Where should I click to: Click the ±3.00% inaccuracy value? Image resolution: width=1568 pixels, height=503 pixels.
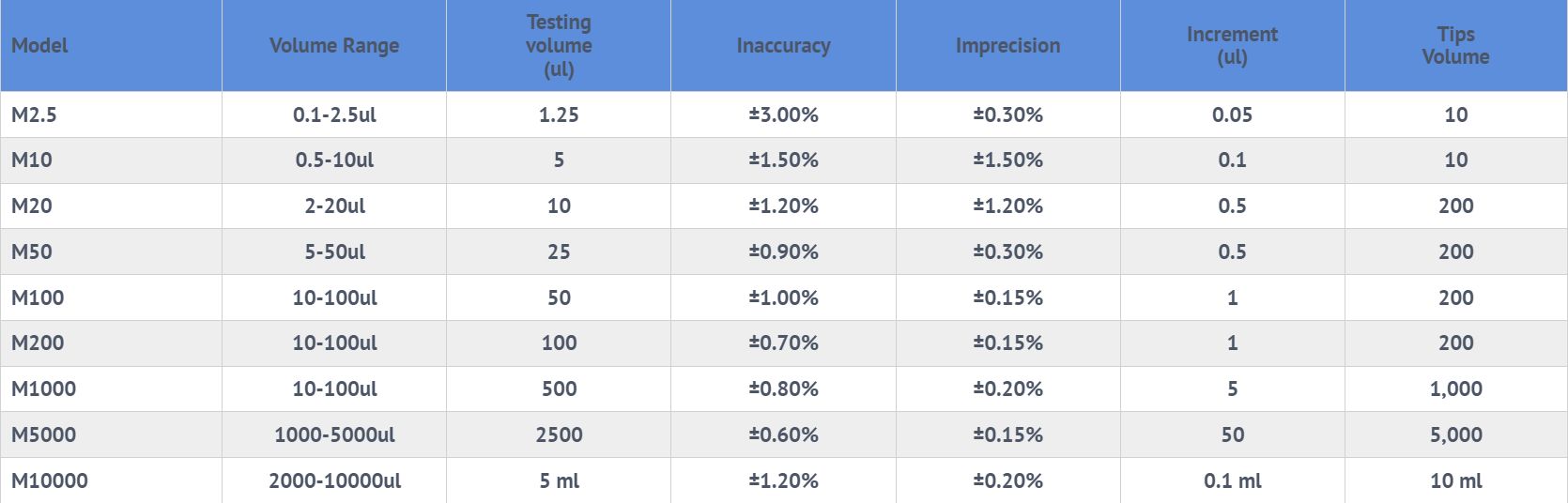click(x=783, y=114)
